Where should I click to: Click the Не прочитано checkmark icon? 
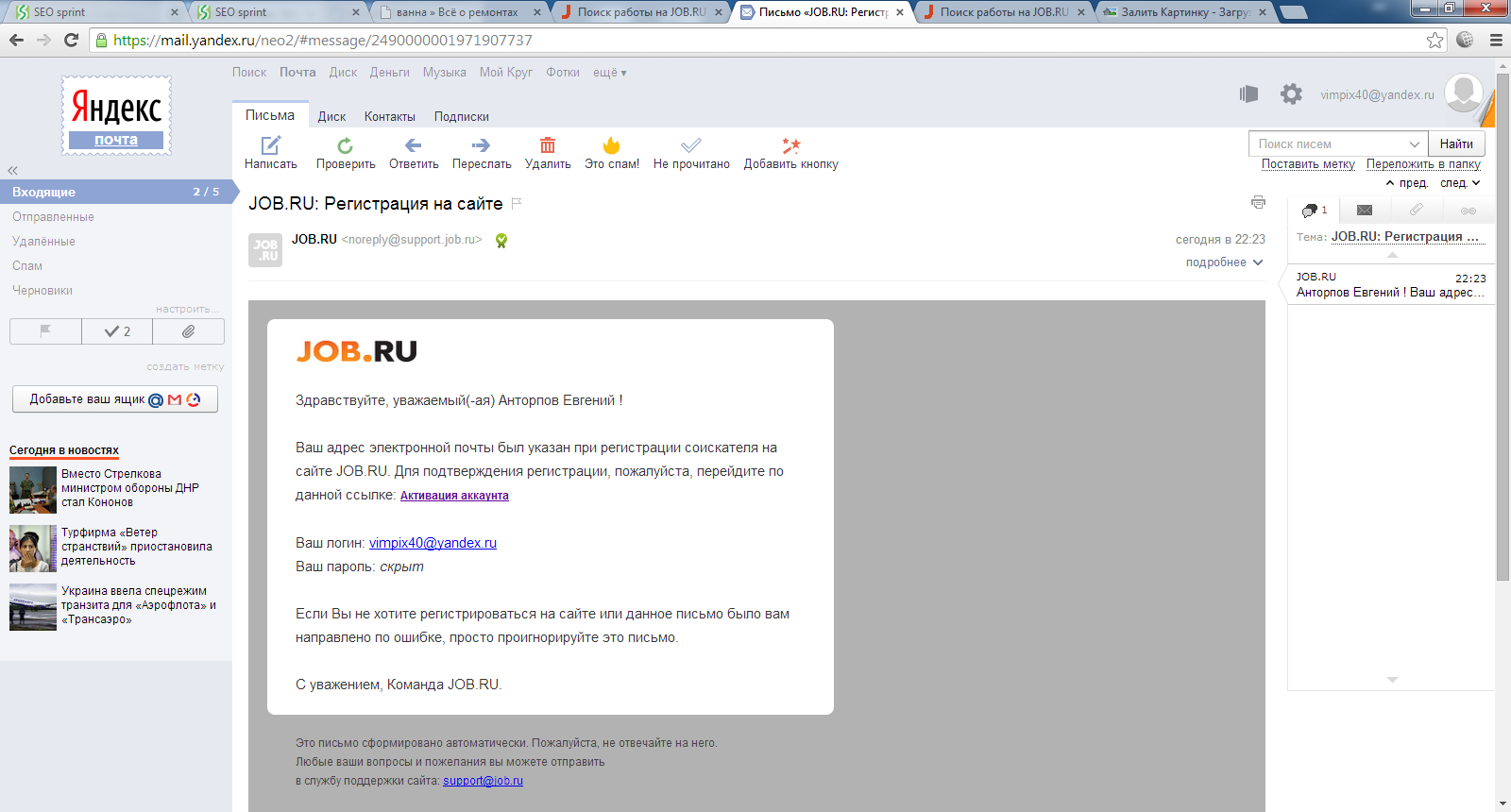[691, 145]
